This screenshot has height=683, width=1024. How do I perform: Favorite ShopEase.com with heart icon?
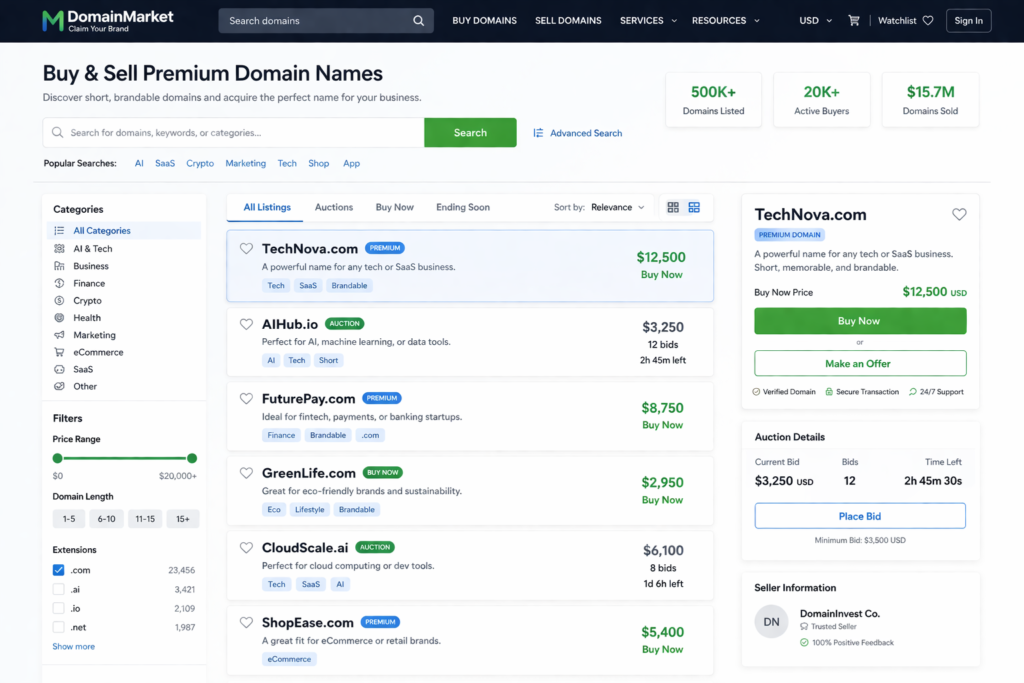click(x=246, y=622)
